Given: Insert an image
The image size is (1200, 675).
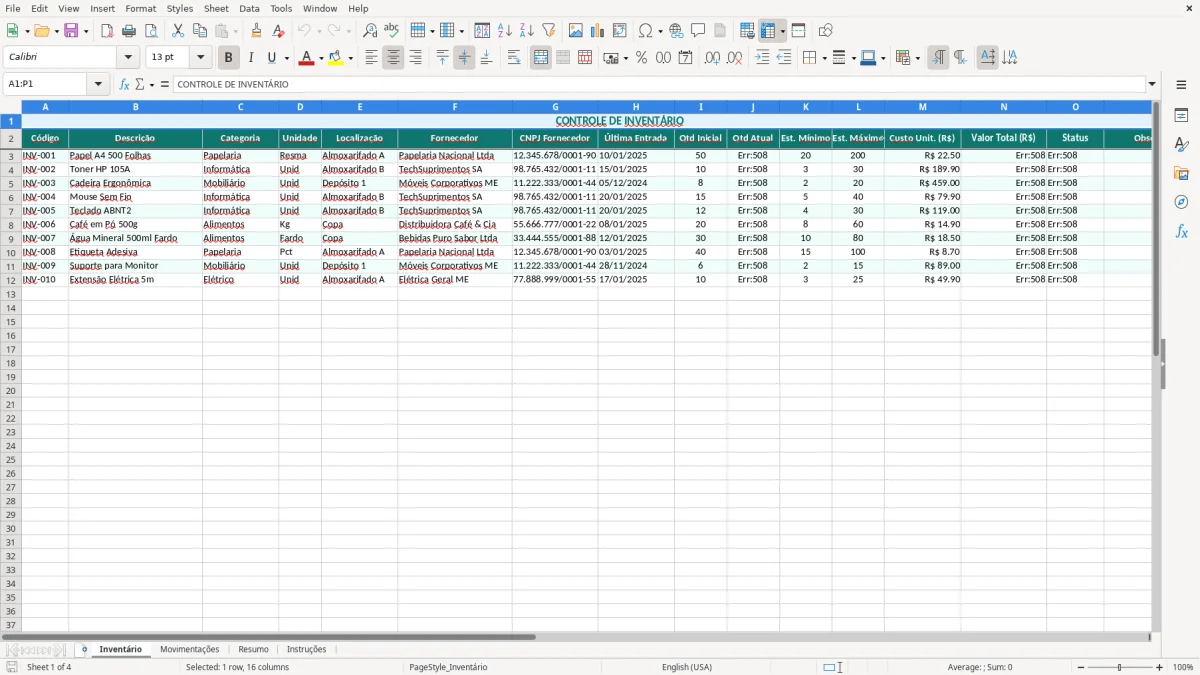Looking at the screenshot, I should tap(576, 31).
